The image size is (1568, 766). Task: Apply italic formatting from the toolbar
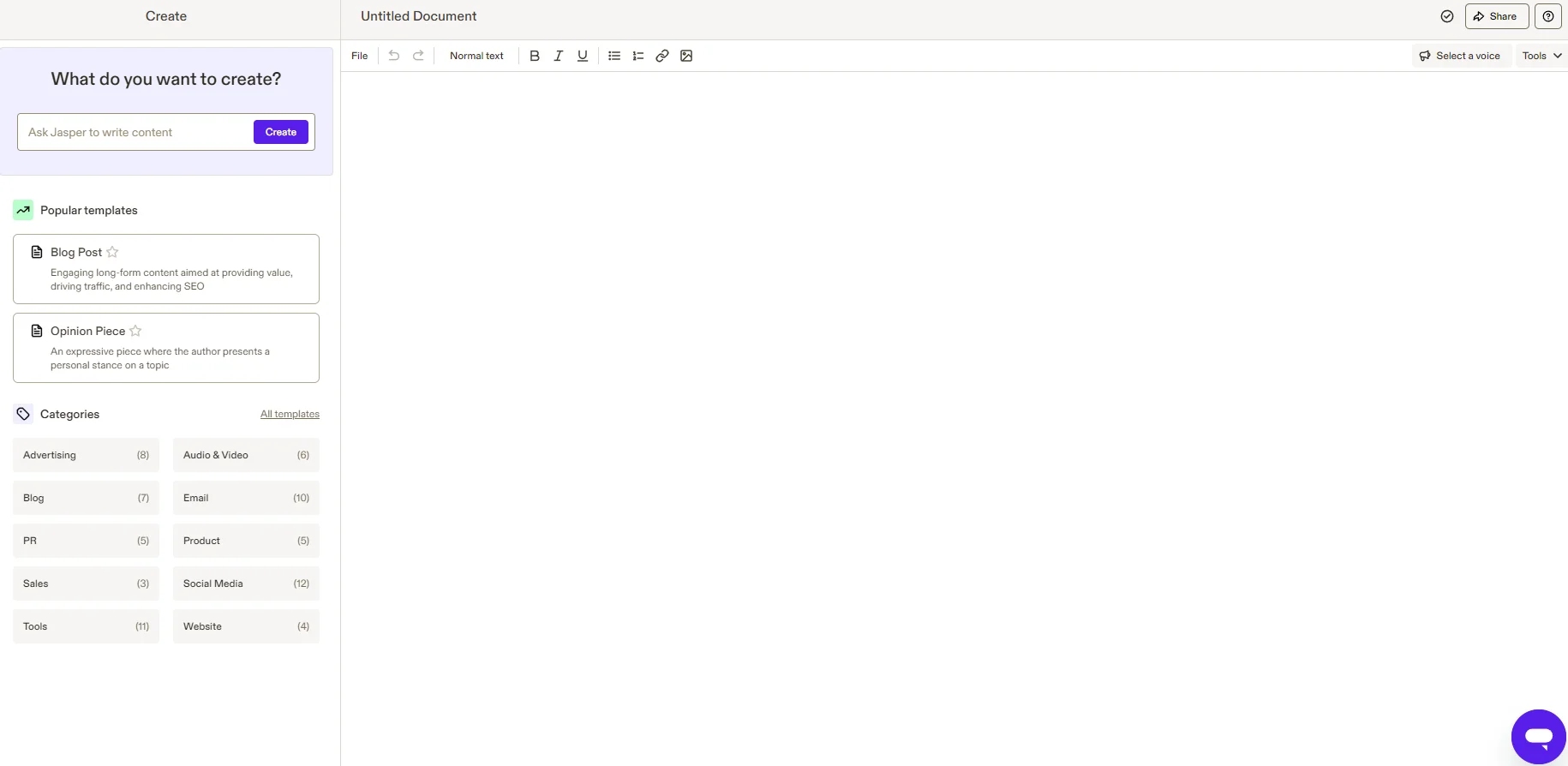point(559,56)
